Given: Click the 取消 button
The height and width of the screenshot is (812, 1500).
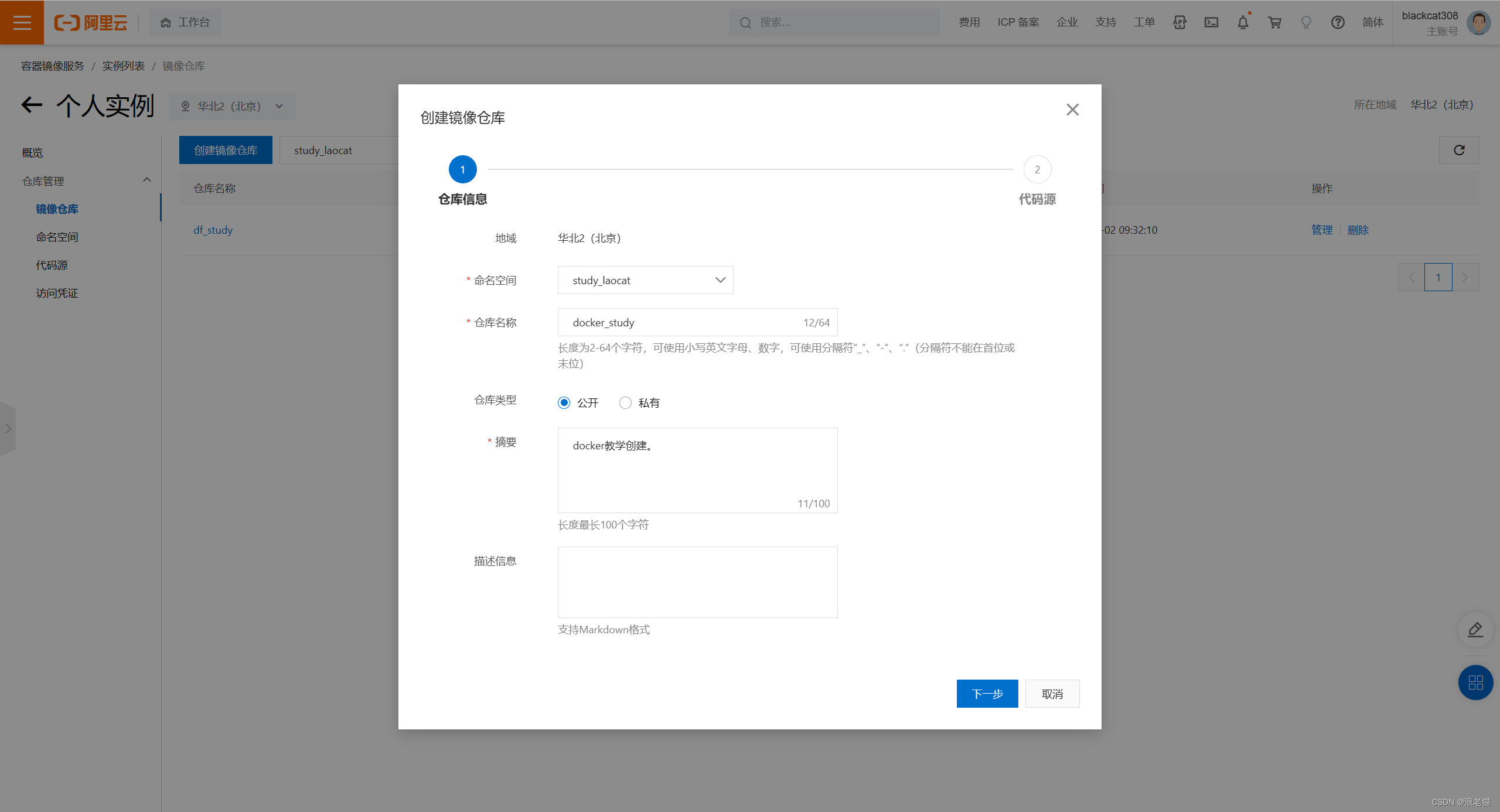Looking at the screenshot, I should (x=1052, y=694).
